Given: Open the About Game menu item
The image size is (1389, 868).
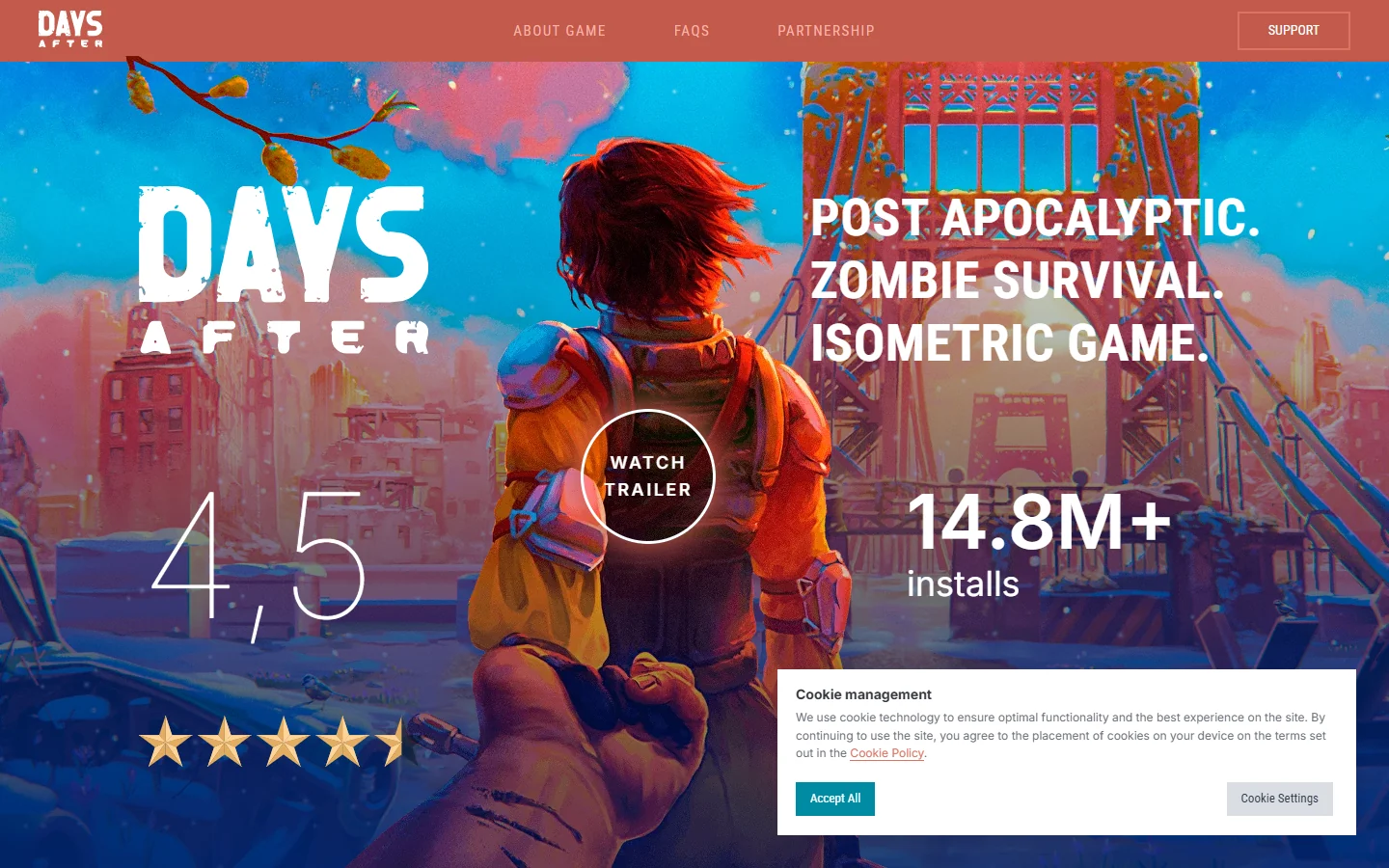Looking at the screenshot, I should pyautogui.click(x=559, y=31).
